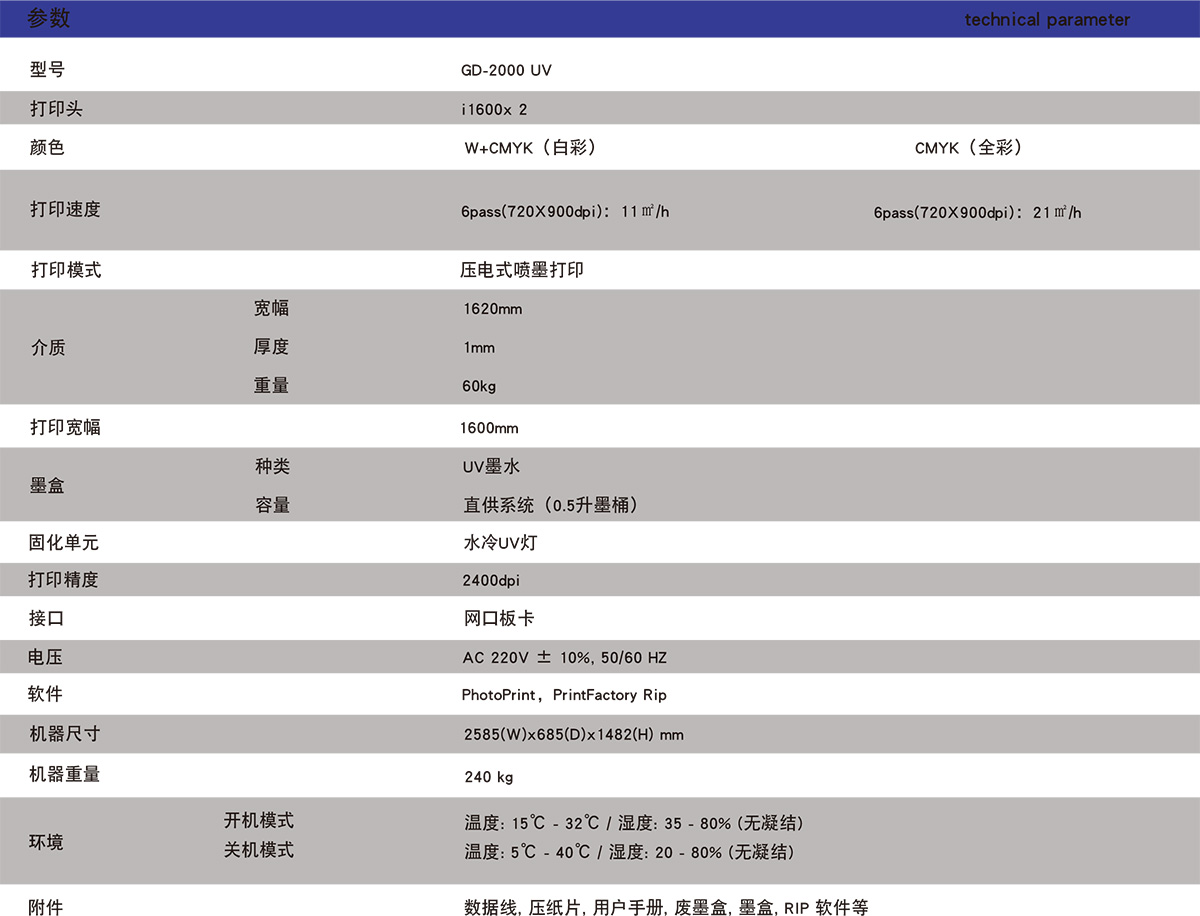Select the PhotoPrint, PrintFactory Rip value
This screenshot has height=916, width=1200.
coord(564,695)
